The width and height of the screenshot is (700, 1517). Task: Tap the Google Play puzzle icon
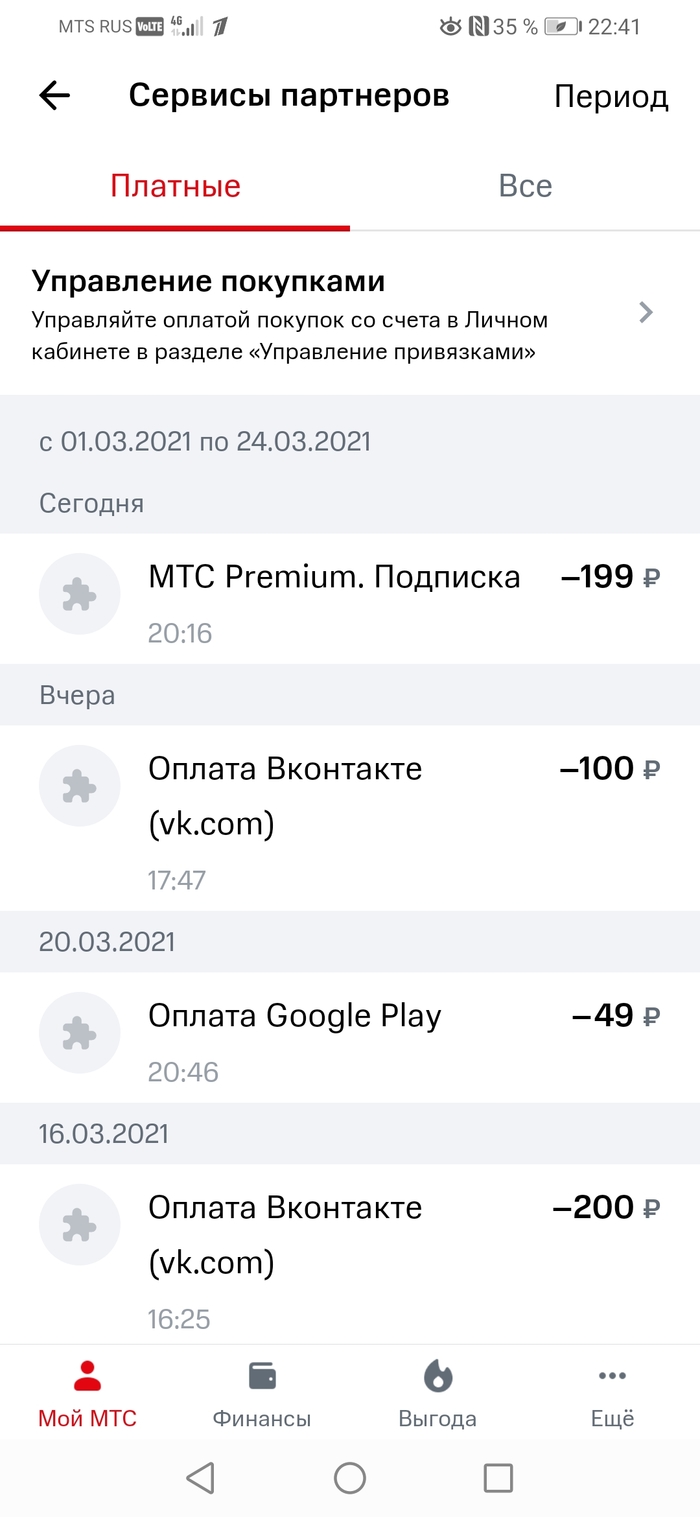click(x=80, y=1033)
